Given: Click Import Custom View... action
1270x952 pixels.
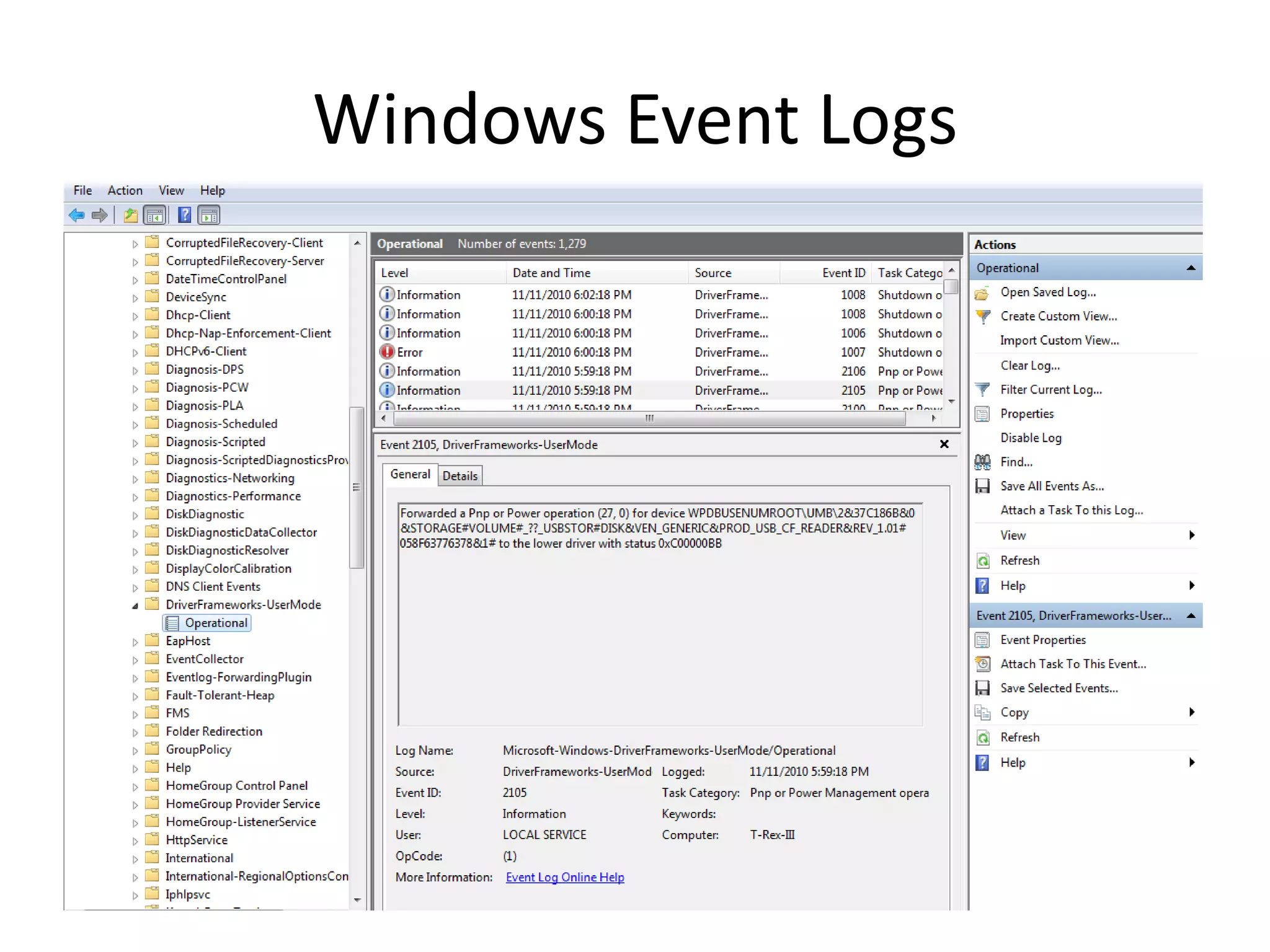Looking at the screenshot, I should [x=1059, y=341].
